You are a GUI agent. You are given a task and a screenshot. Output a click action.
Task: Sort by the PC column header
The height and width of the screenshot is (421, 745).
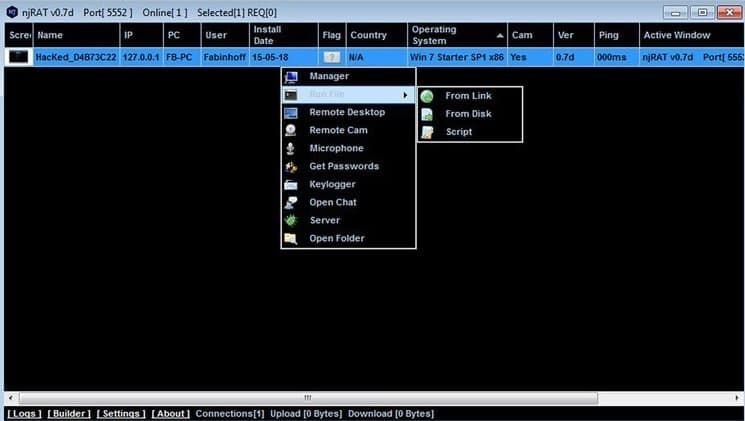[182, 35]
